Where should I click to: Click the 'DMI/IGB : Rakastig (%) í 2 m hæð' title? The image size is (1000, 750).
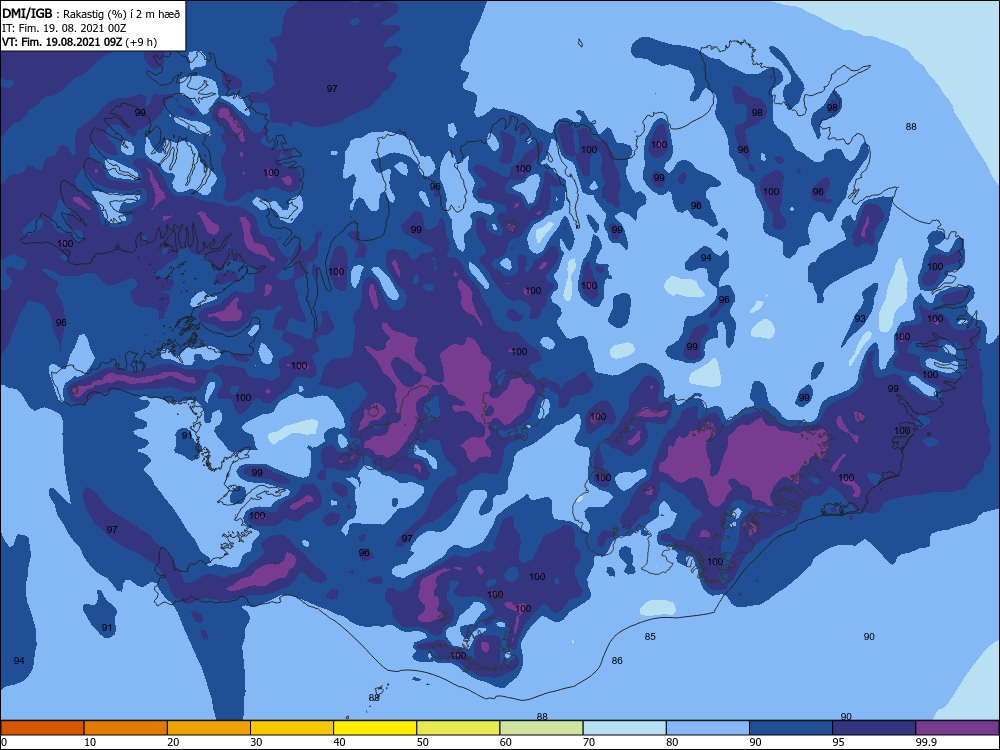pos(91,13)
